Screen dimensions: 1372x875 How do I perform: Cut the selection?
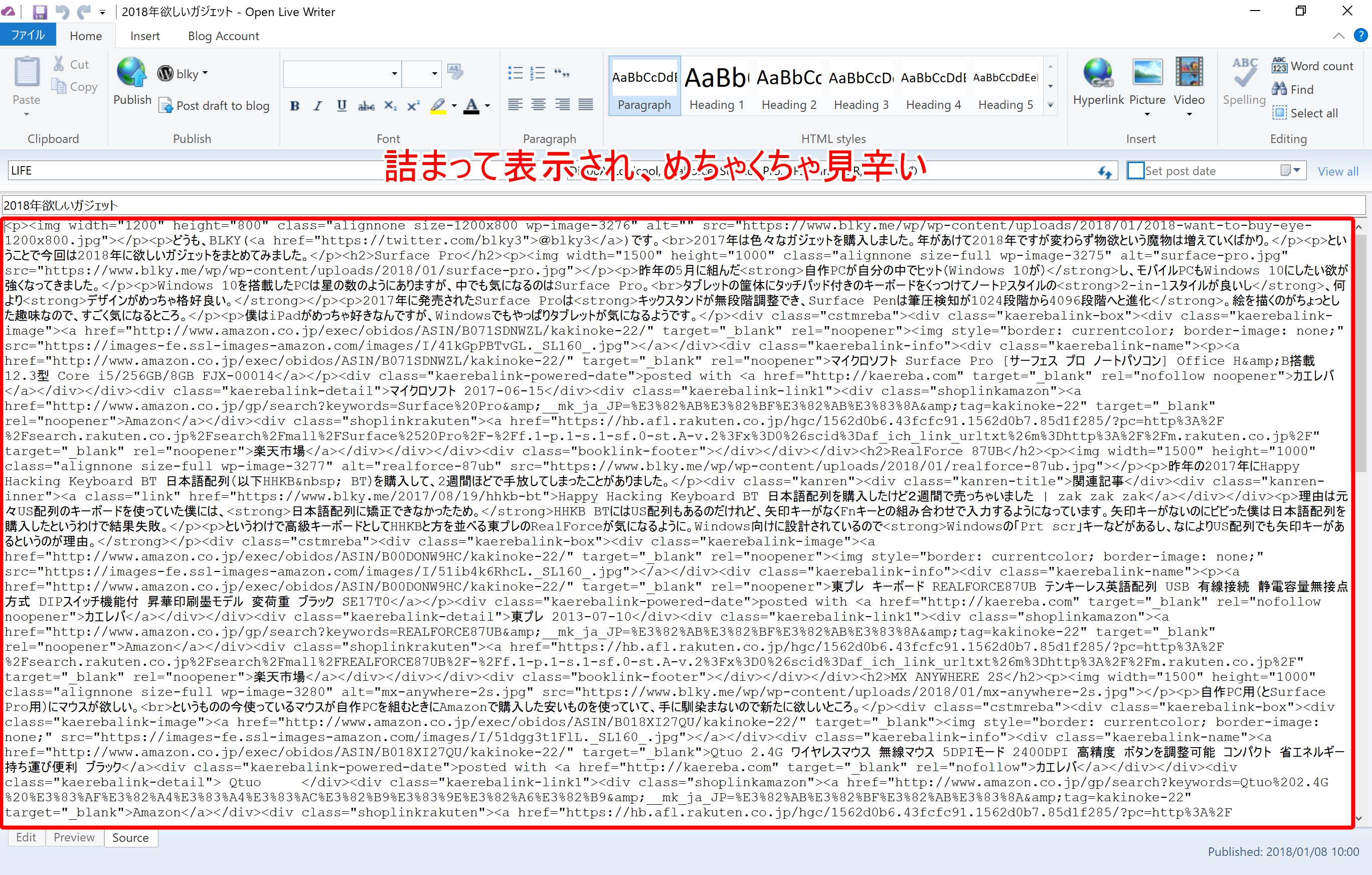tap(71, 64)
